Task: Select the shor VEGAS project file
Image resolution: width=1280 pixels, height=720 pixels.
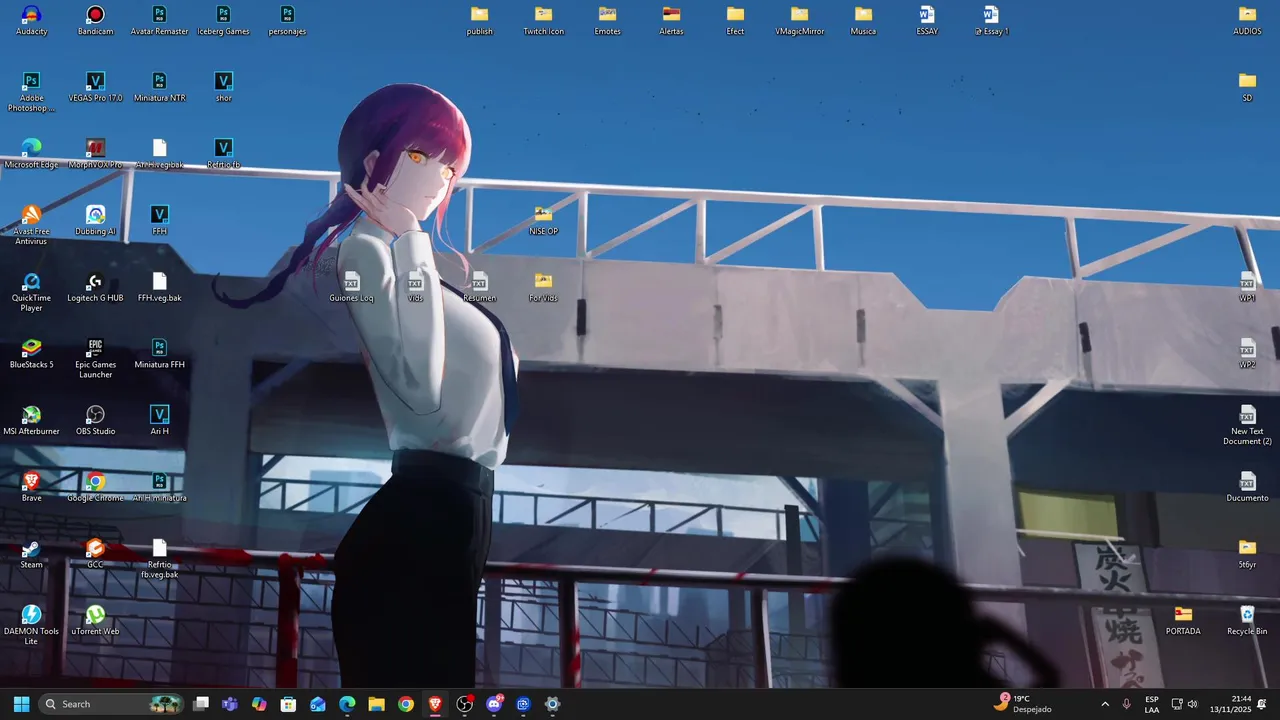Action: (223, 87)
